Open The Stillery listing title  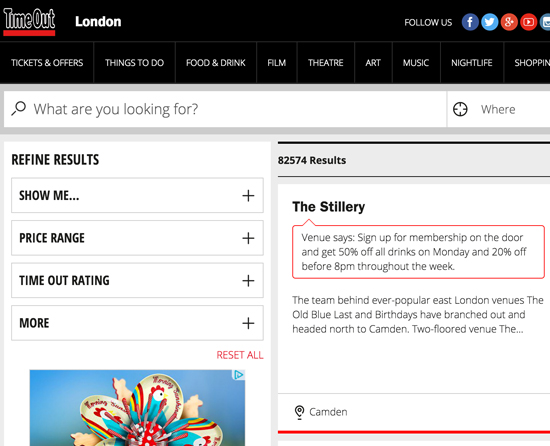(x=329, y=207)
